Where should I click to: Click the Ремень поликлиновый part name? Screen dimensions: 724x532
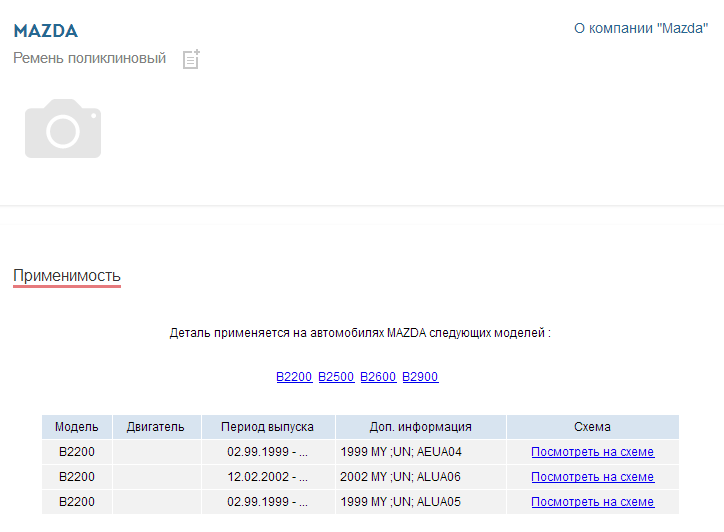pos(90,59)
